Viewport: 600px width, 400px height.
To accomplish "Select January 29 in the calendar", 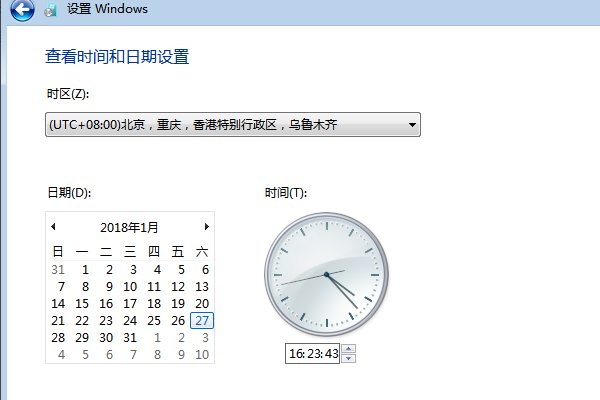I will [82, 338].
